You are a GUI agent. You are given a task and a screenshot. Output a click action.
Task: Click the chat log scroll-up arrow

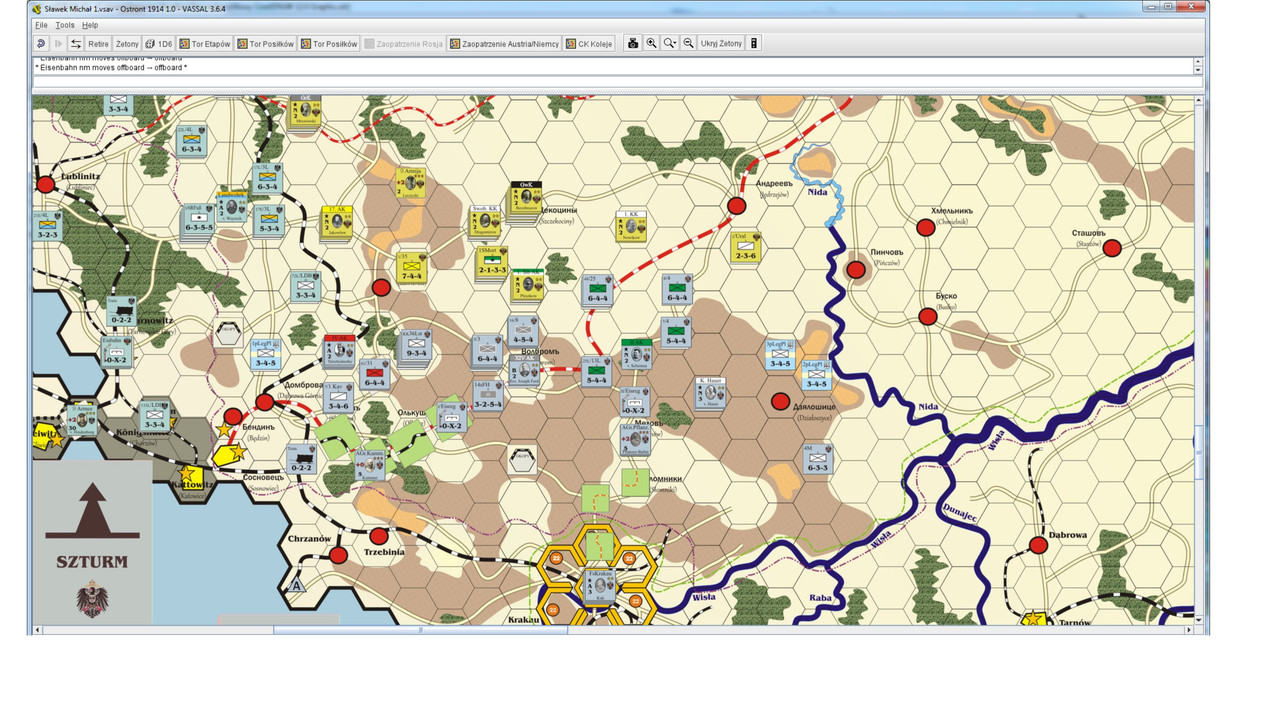(1198, 62)
